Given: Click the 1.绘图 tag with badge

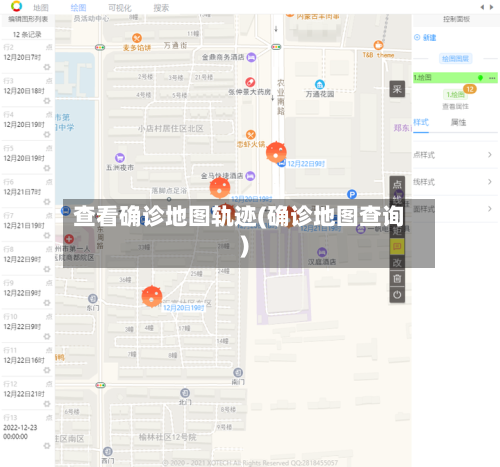Looking at the screenshot, I should point(455,95).
